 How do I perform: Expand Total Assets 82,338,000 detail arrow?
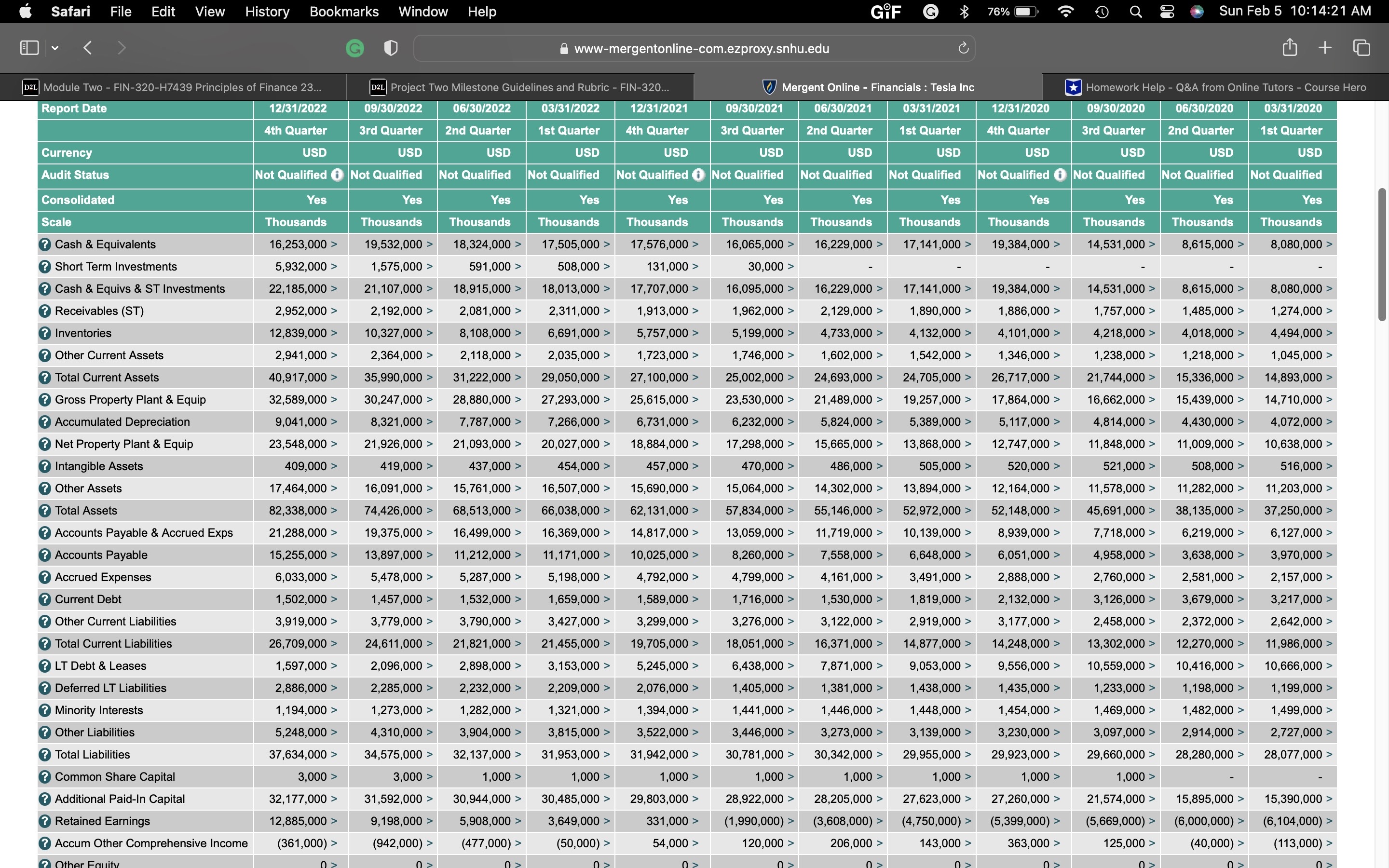[334, 511]
